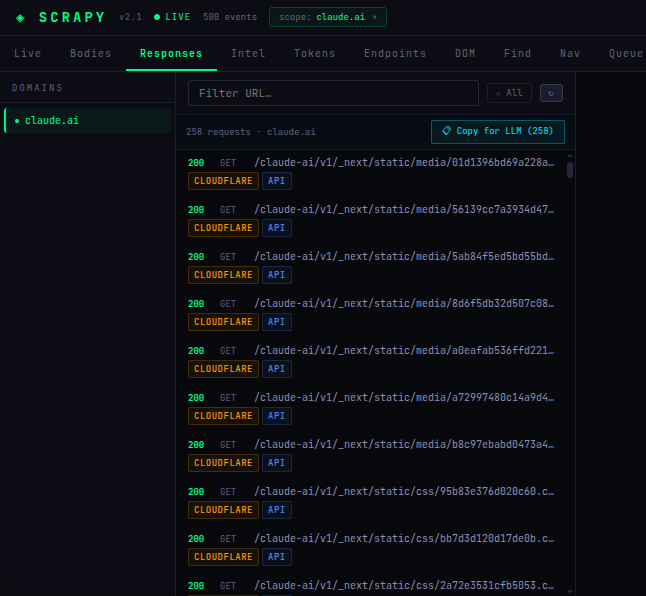Click the DOMAINS panel heading

tap(37, 88)
